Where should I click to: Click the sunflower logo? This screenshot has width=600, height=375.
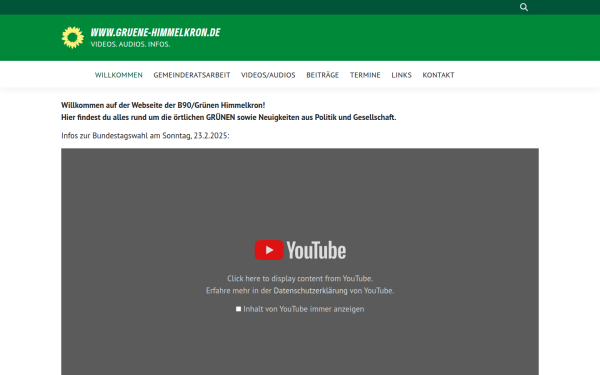point(73,38)
